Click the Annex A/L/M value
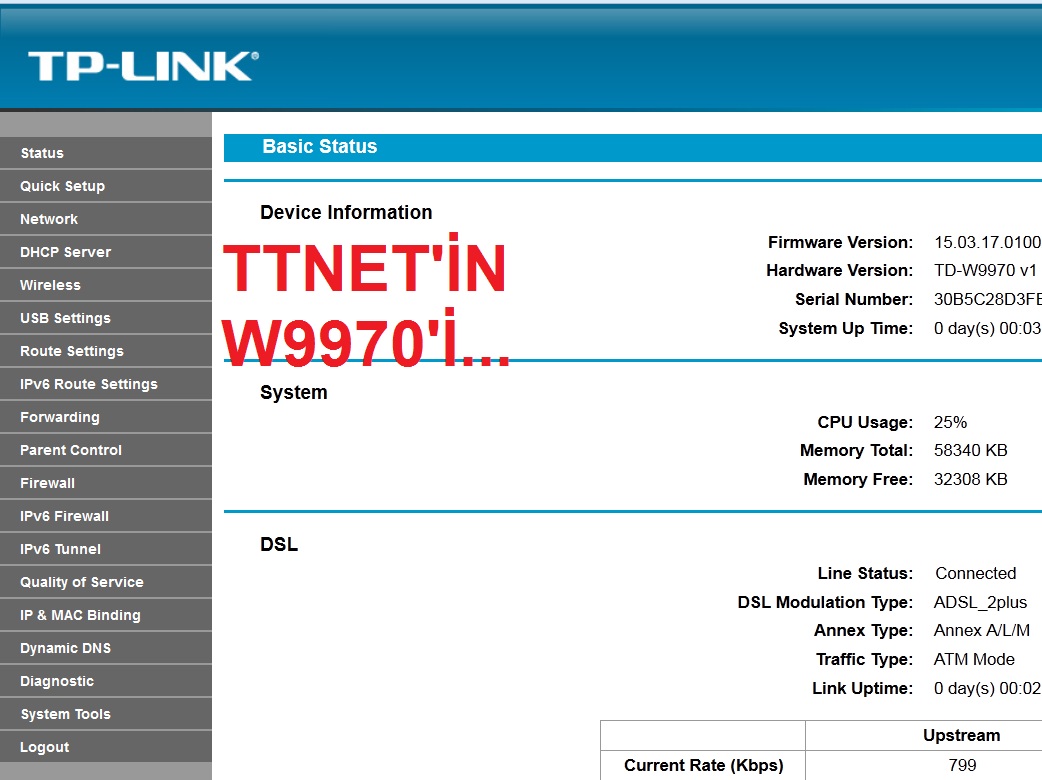This screenshot has width=1042, height=780. (x=982, y=630)
